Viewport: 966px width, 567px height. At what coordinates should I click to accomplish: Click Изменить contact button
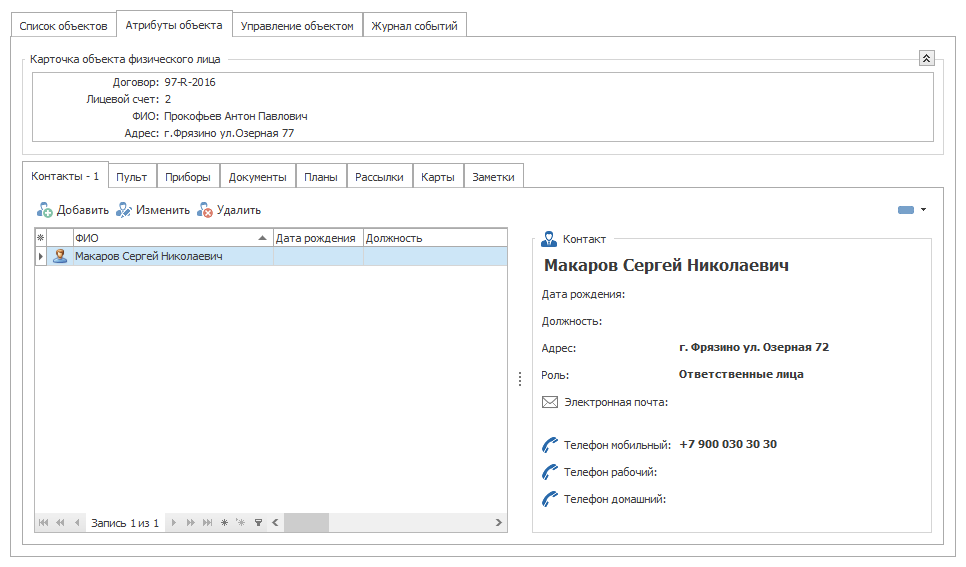point(153,210)
